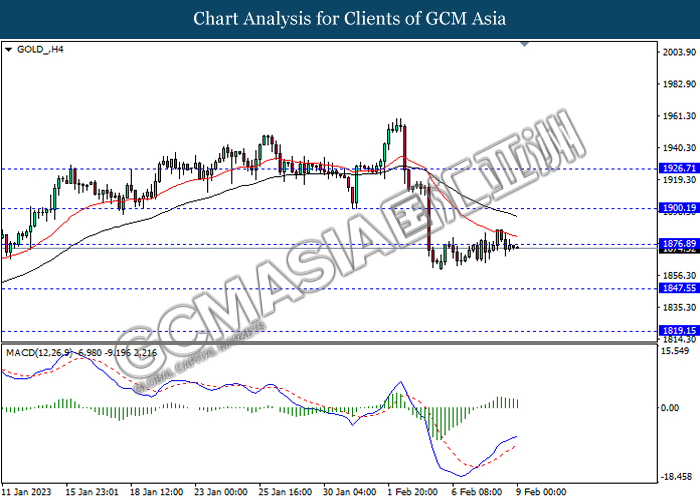Click the chart shift triangle marker at top
This screenshot has height=500, width=700.
pos(525,44)
